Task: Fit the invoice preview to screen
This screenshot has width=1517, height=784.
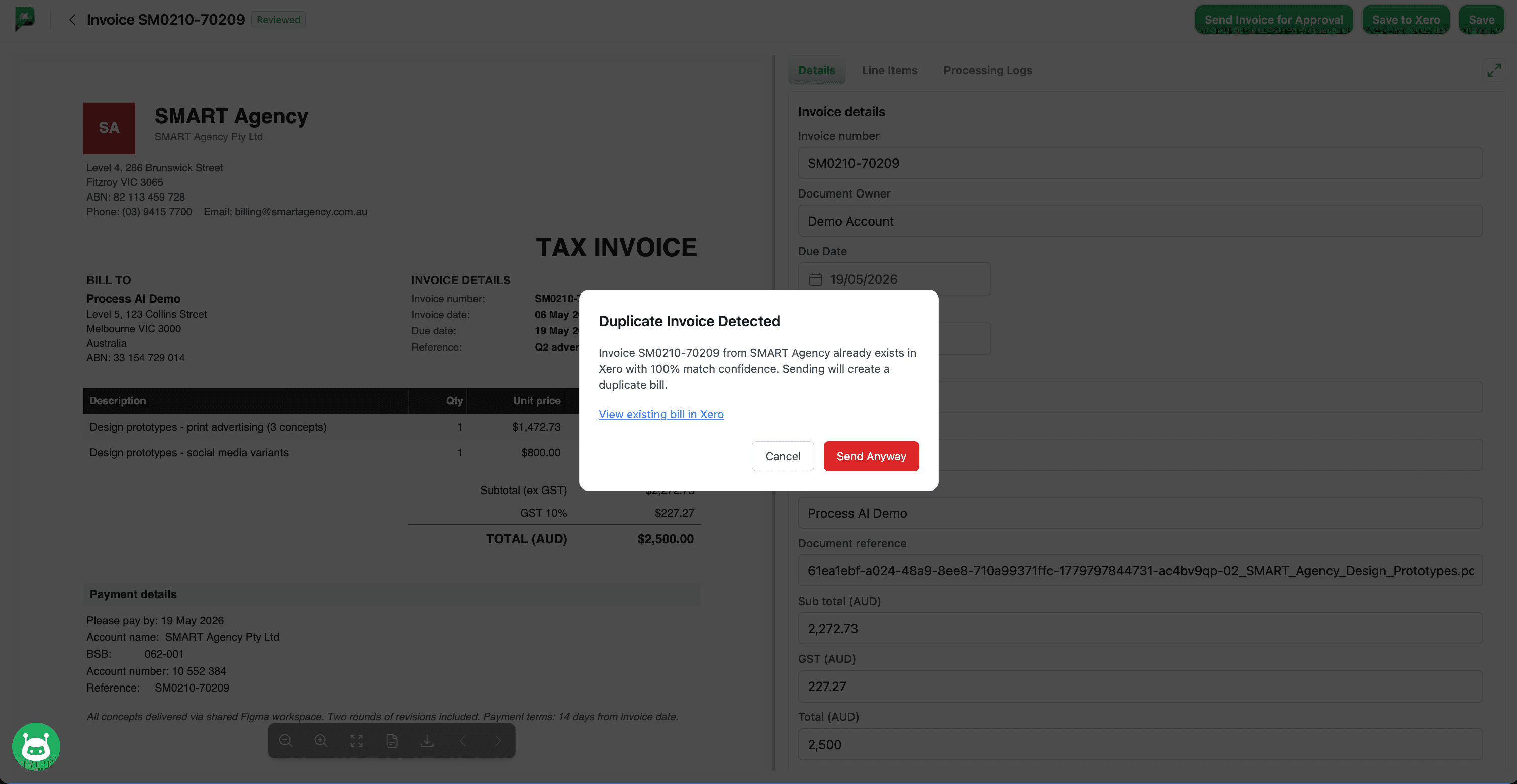Action: click(x=356, y=740)
